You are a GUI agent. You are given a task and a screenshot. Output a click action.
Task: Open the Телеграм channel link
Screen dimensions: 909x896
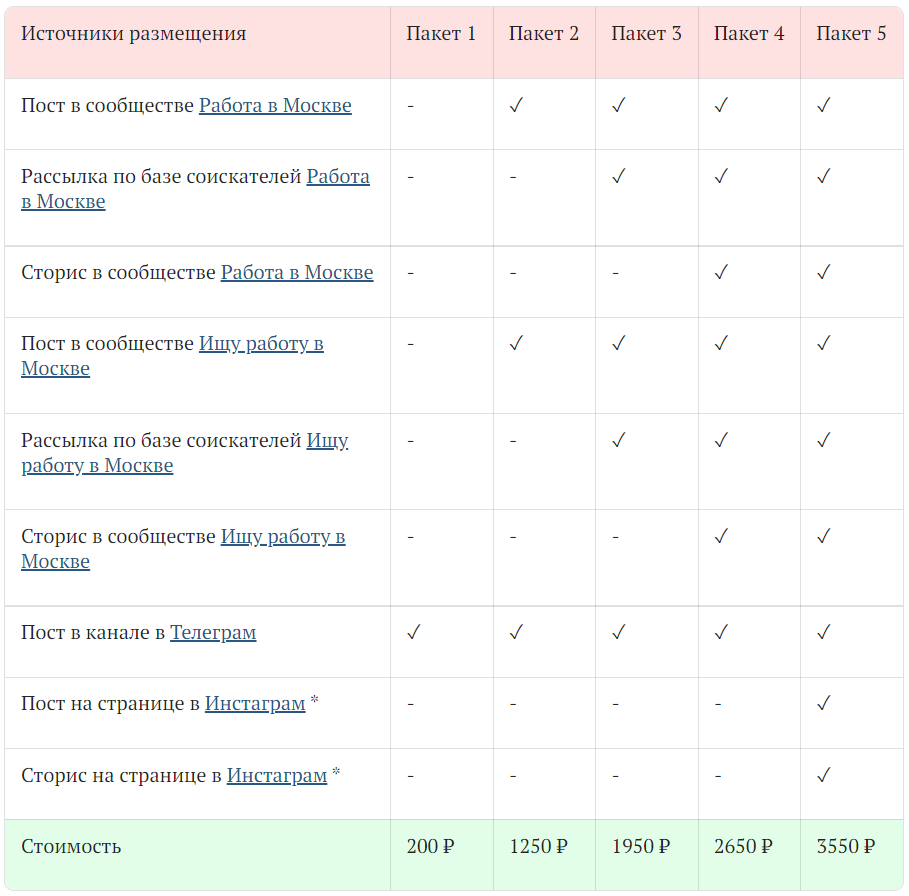pos(213,632)
